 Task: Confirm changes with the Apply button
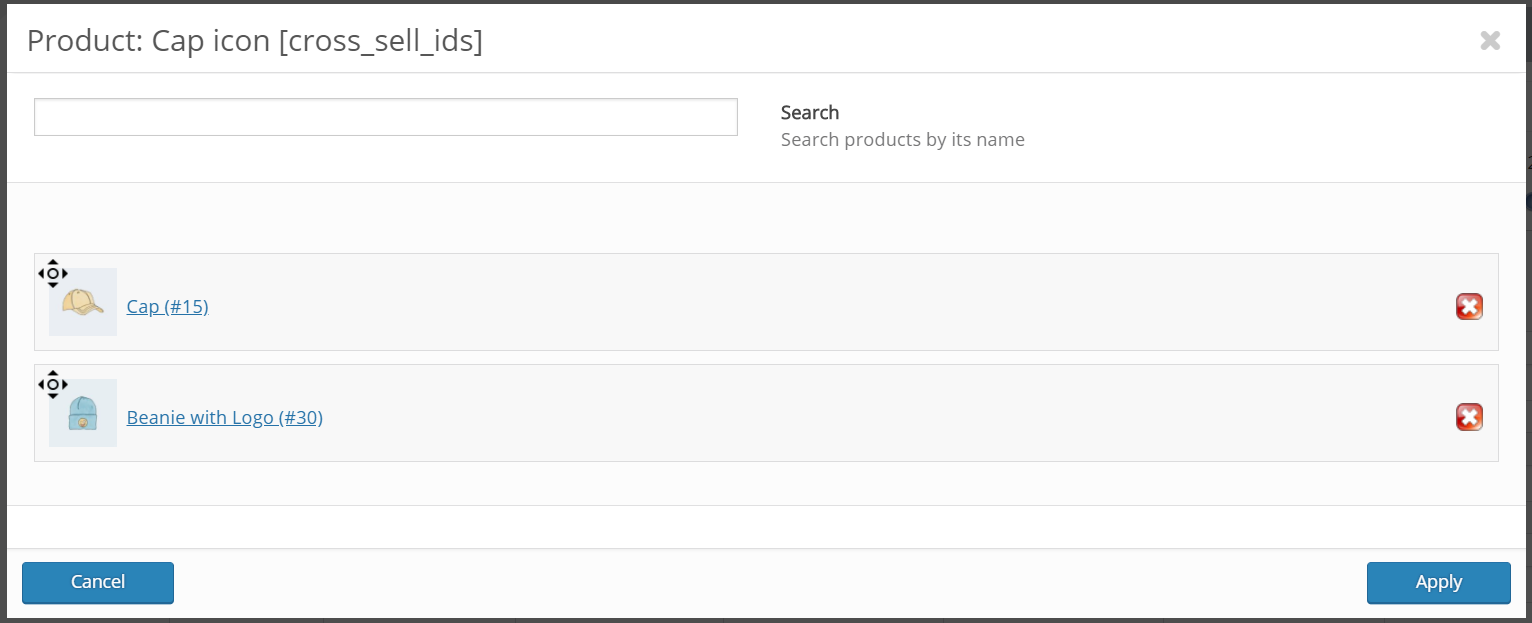[x=1438, y=582]
